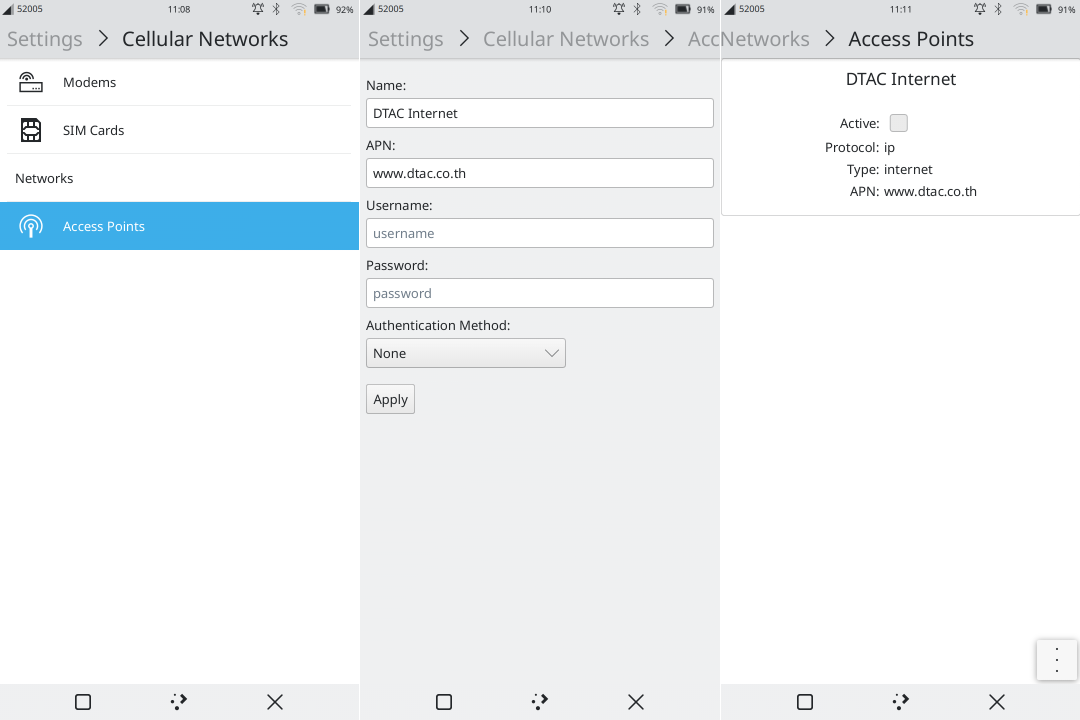
Task: Click the alarm bell icon in middle status bar
Action: (x=619, y=9)
